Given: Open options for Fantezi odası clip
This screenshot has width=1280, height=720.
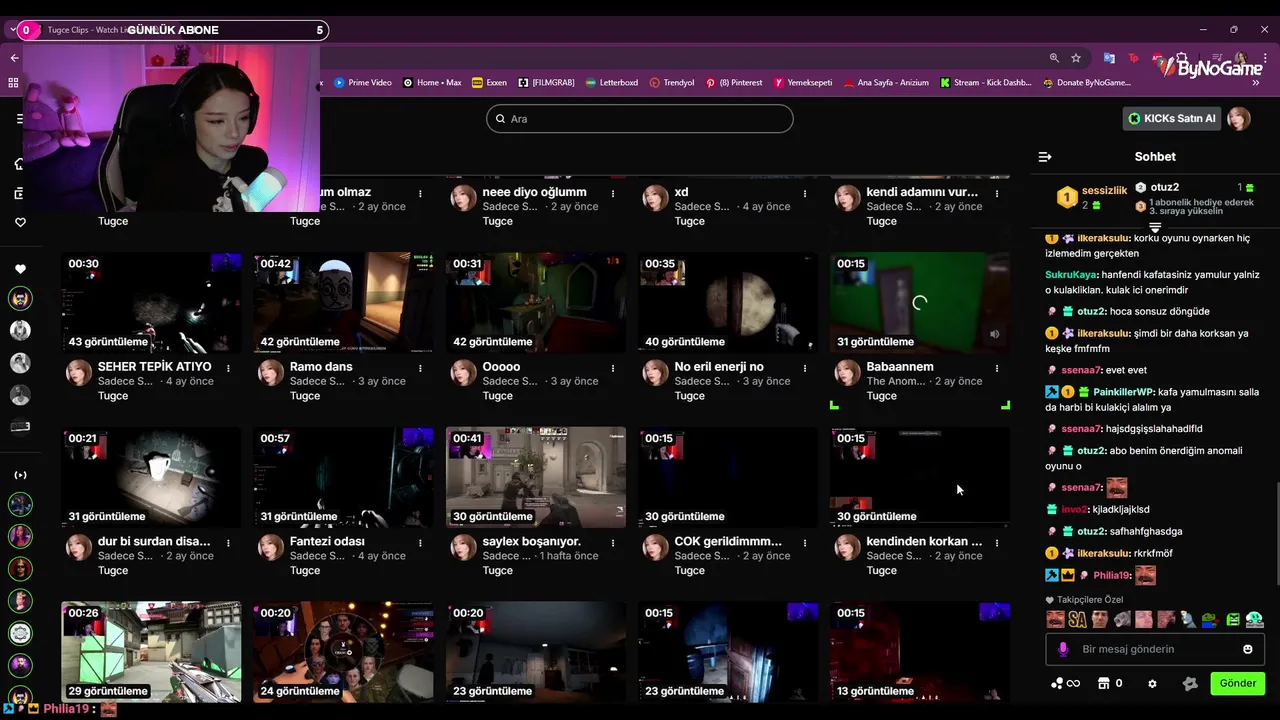Looking at the screenshot, I should pyautogui.click(x=420, y=543).
